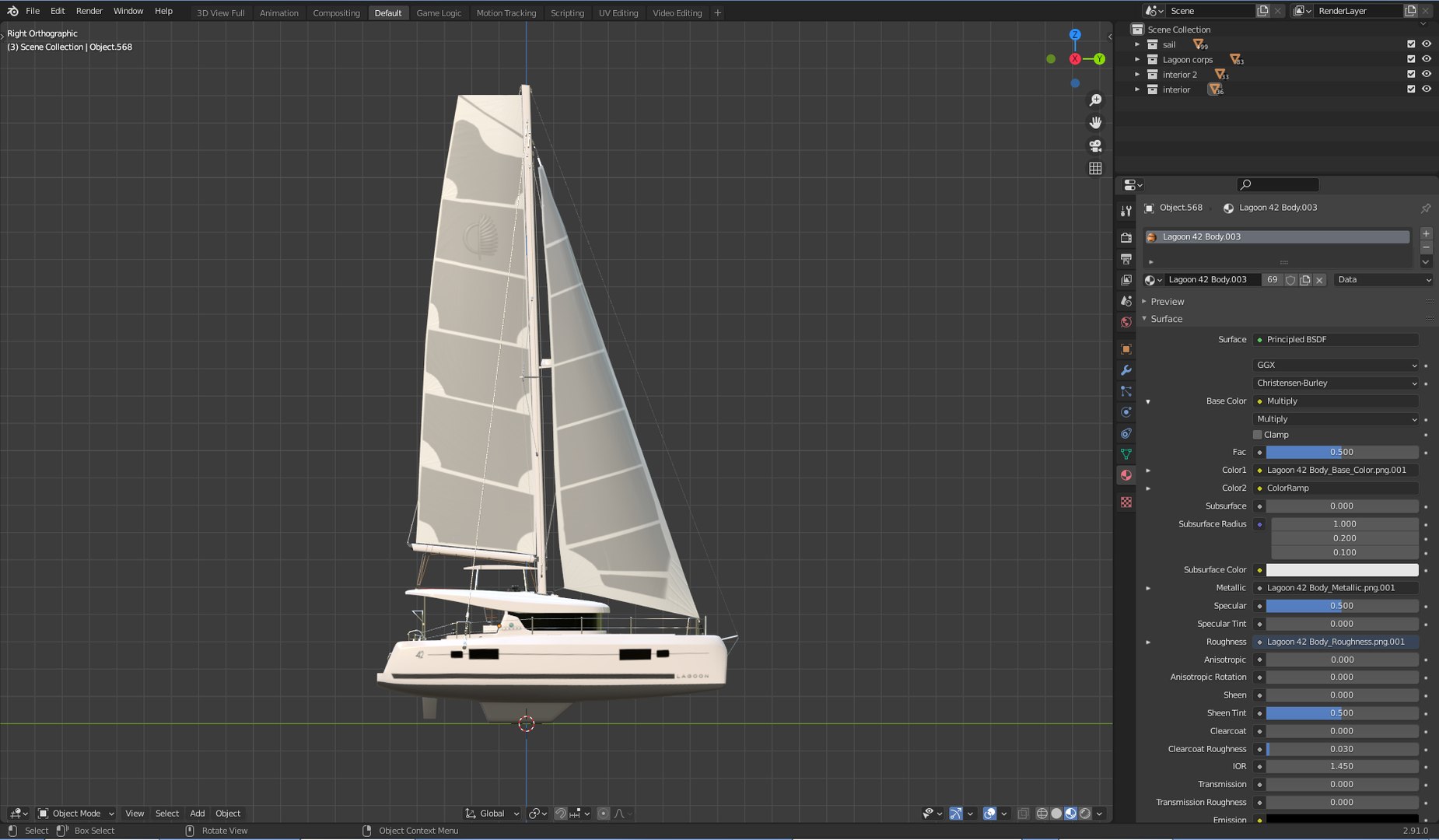Enable the Clamp checkbox
The width and height of the screenshot is (1439, 840).
[1257, 435]
